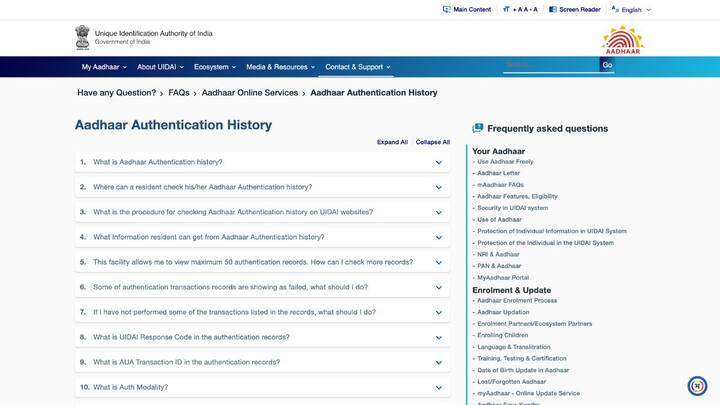Open Use of Aadhaar link
Viewport: 720px width, 405px height.
point(499,219)
